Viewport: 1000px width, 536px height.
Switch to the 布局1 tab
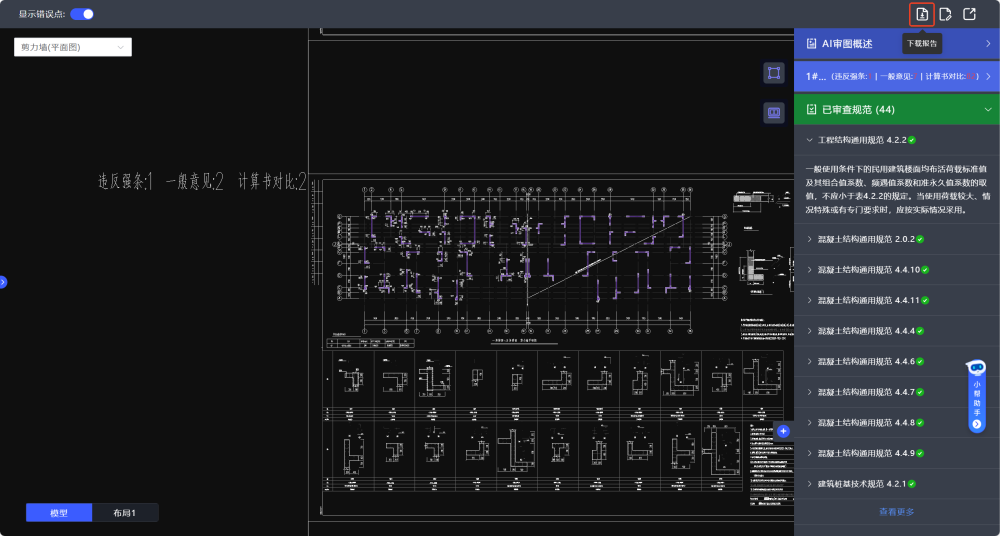[x=125, y=513]
